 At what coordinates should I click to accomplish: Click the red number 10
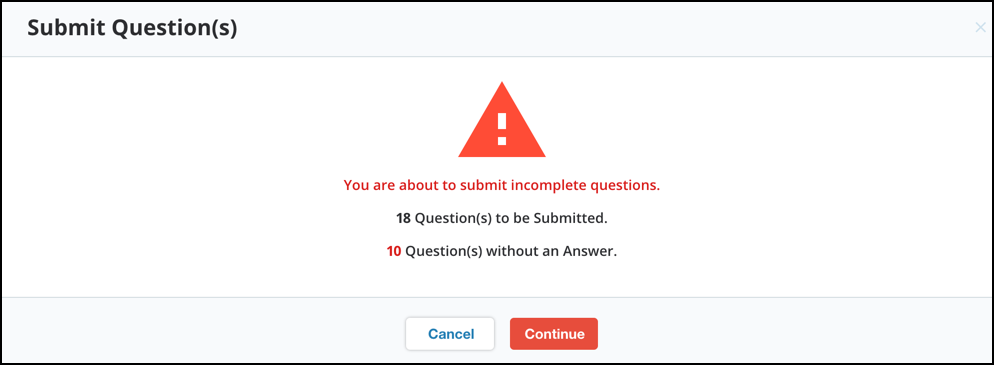click(394, 252)
